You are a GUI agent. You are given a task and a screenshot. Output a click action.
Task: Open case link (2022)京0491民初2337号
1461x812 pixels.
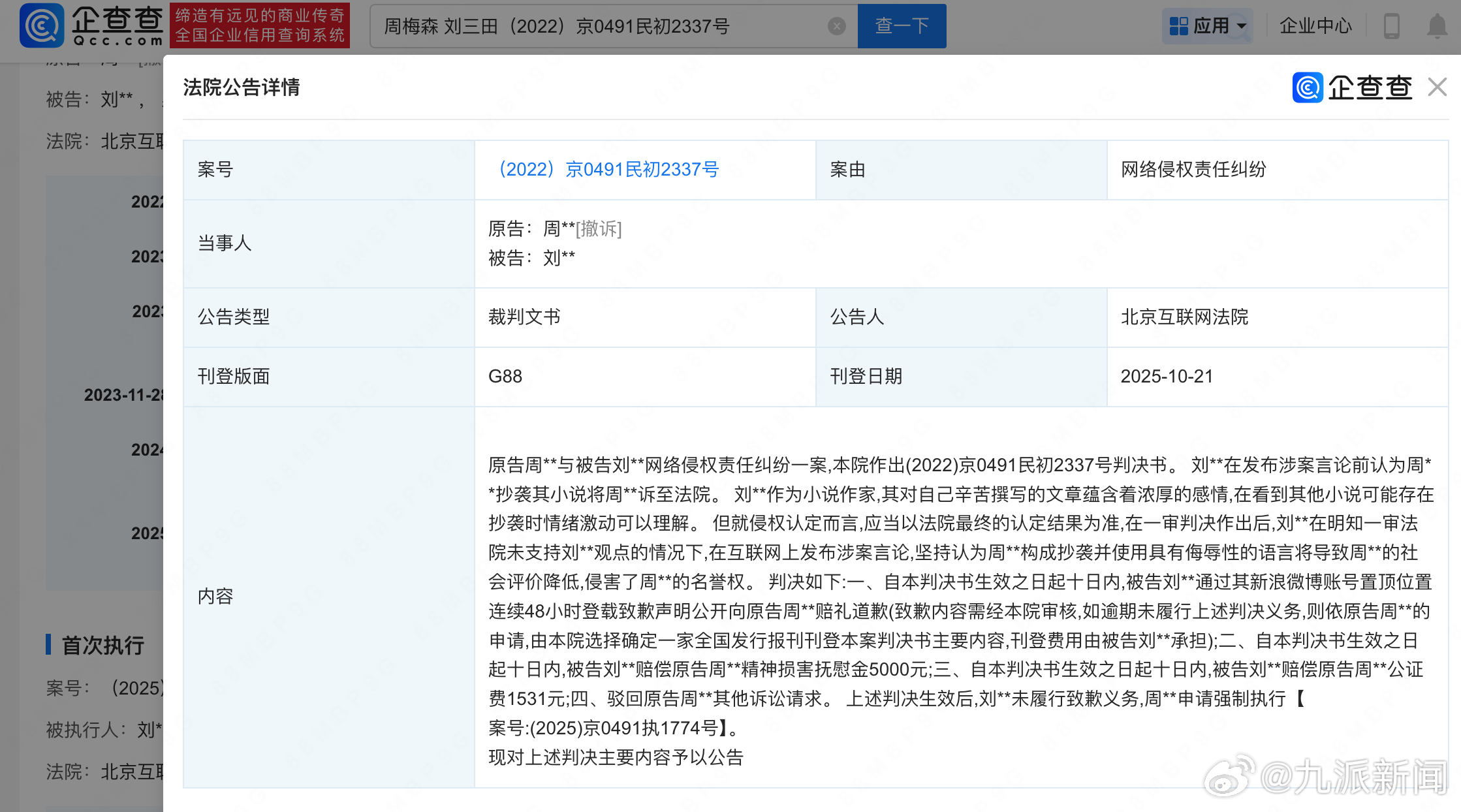click(x=608, y=170)
